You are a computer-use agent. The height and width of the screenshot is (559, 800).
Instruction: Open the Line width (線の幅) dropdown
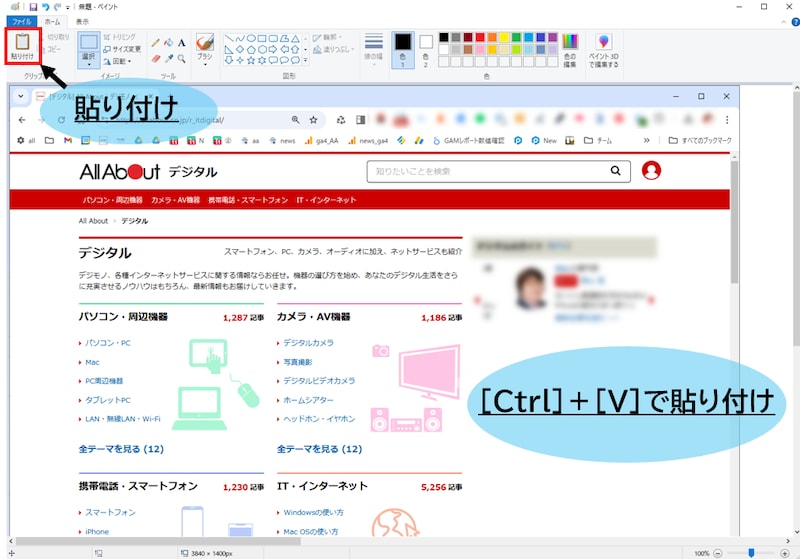[x=373, y=49]
